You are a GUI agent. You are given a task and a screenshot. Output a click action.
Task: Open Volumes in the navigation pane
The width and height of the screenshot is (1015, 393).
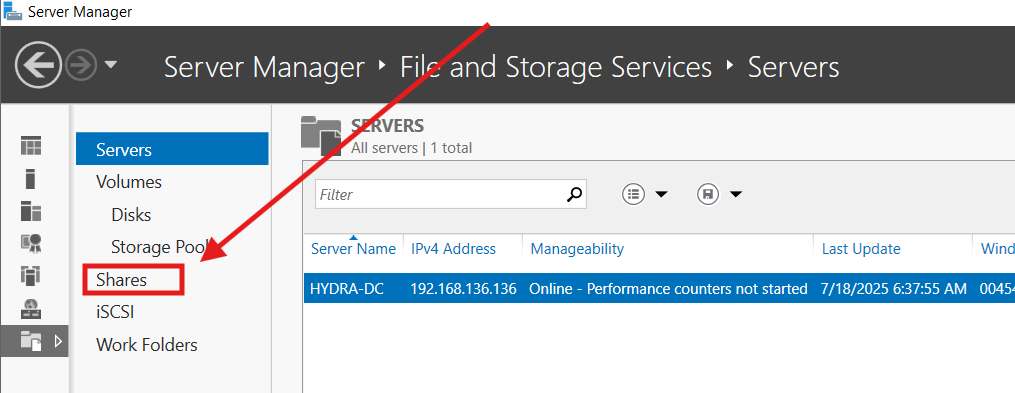point(129,182)
